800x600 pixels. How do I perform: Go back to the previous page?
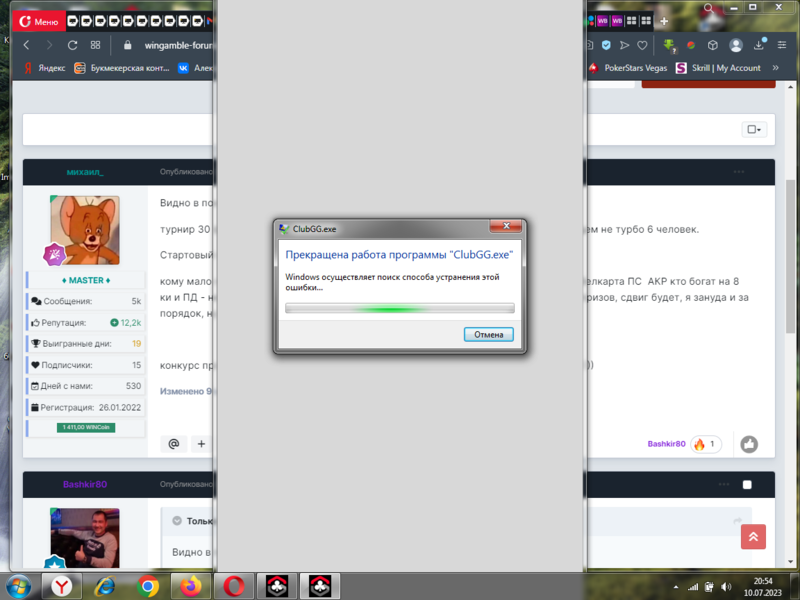26,45
